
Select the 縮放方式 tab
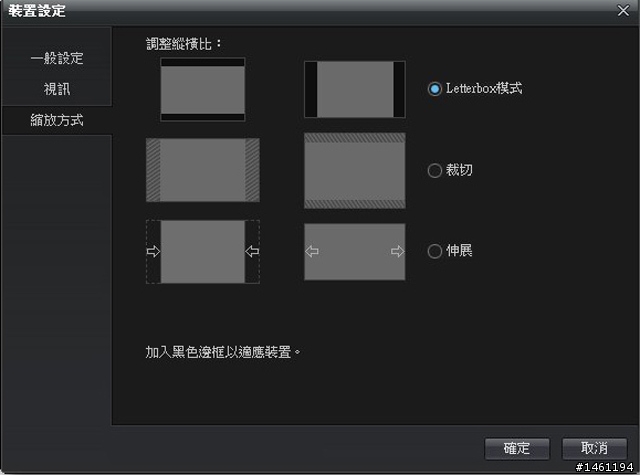tap(57, 120)
